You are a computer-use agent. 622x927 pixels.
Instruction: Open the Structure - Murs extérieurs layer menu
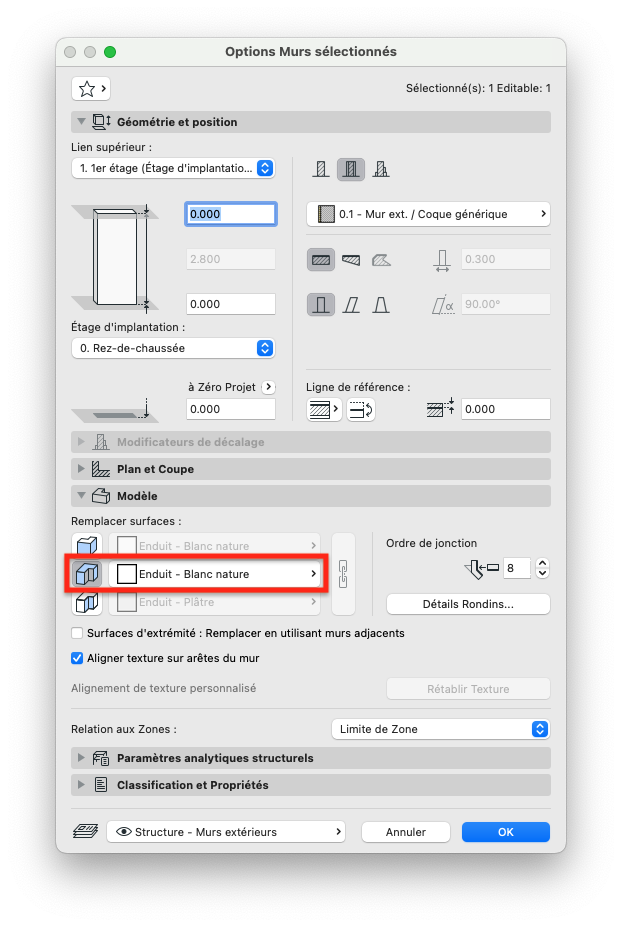click(x=226, y=832)
